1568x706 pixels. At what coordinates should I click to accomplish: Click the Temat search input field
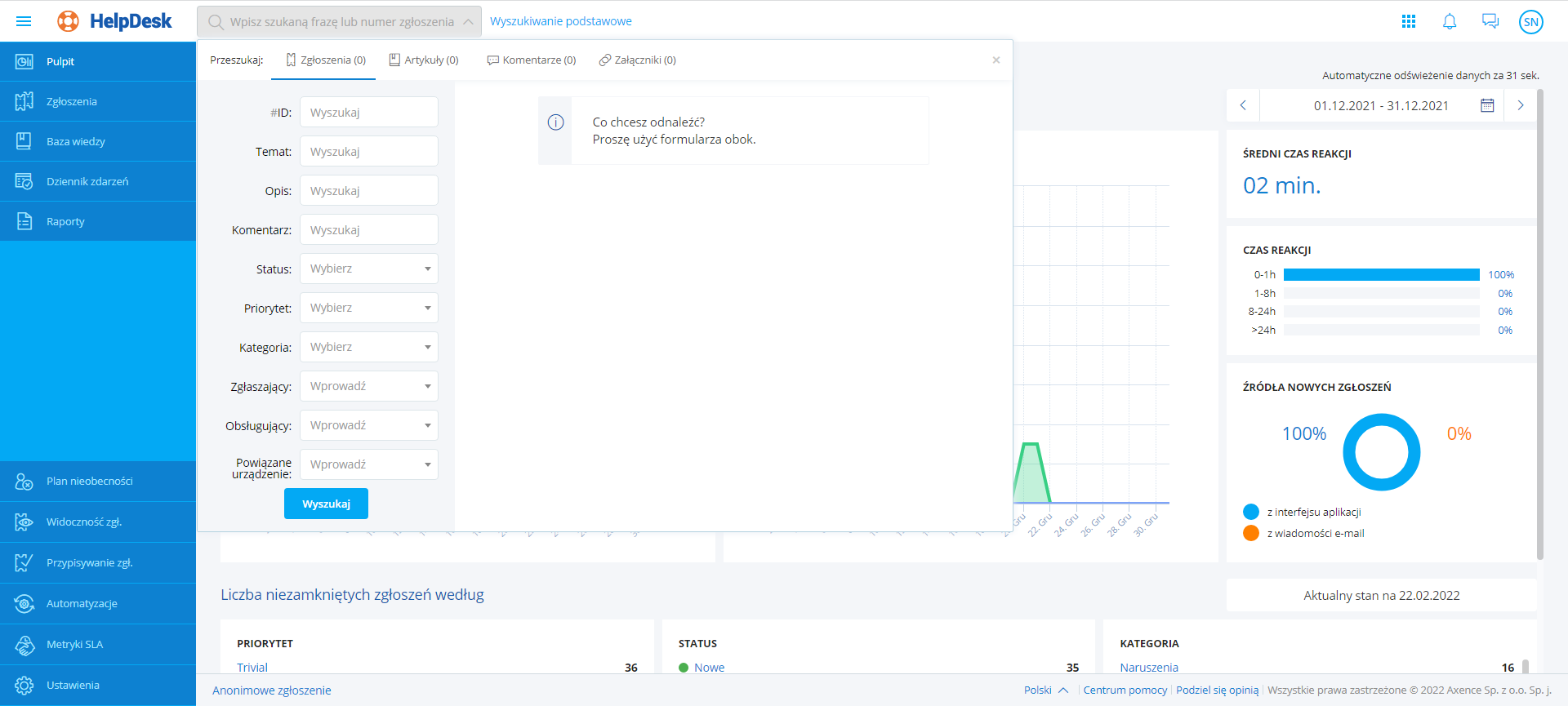[369, 151]
